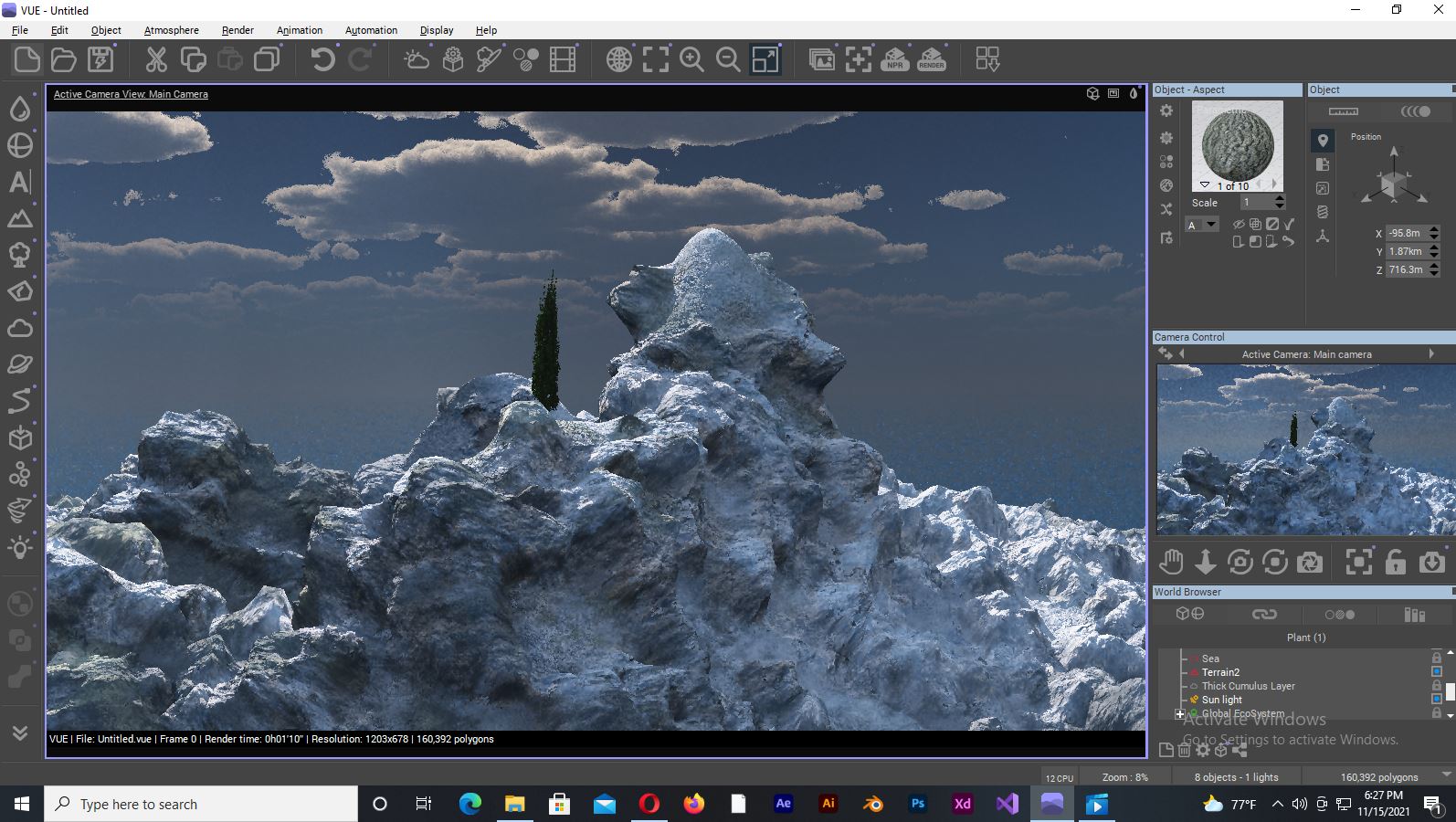
Task: Click the store camera icon in Camera Control
Action: (1432, 562)
